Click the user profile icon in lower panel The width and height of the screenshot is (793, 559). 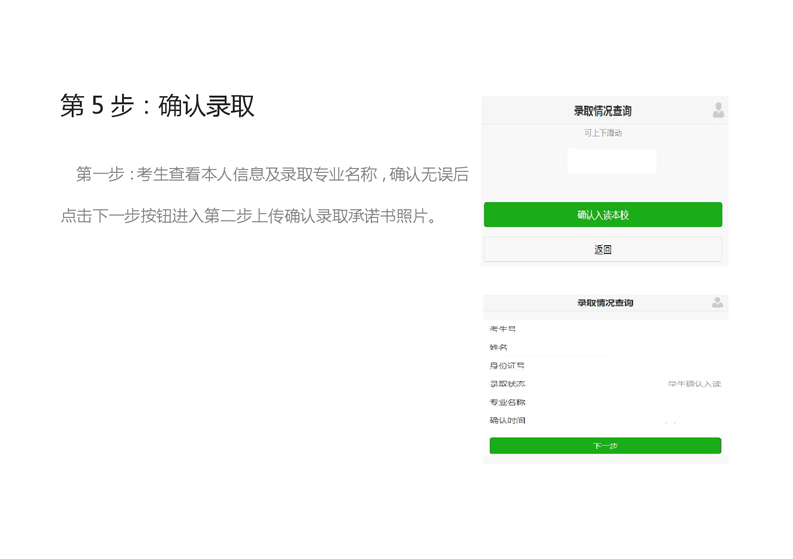point(717,302)
